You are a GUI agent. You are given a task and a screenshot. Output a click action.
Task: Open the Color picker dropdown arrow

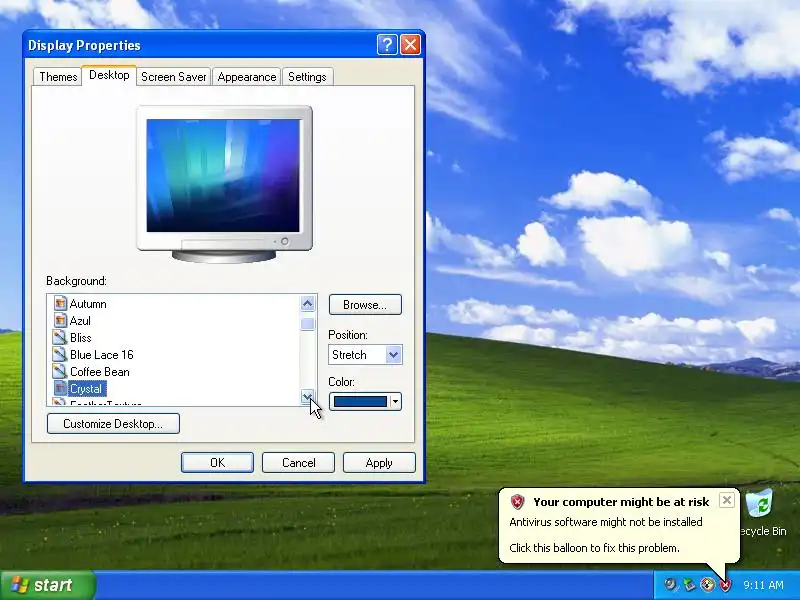[x=395, y=402]
